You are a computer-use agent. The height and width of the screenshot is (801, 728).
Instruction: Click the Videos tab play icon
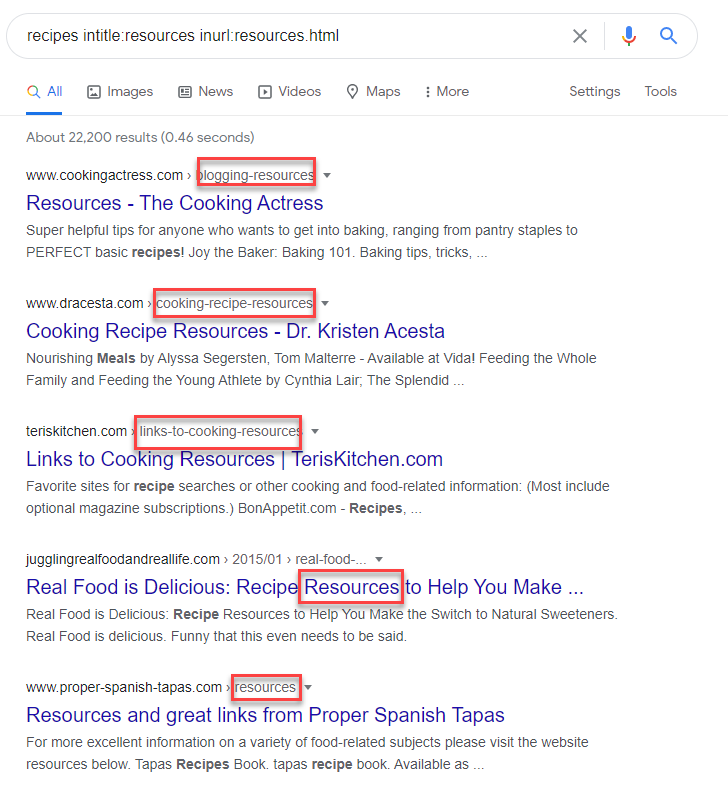point(265,92)
